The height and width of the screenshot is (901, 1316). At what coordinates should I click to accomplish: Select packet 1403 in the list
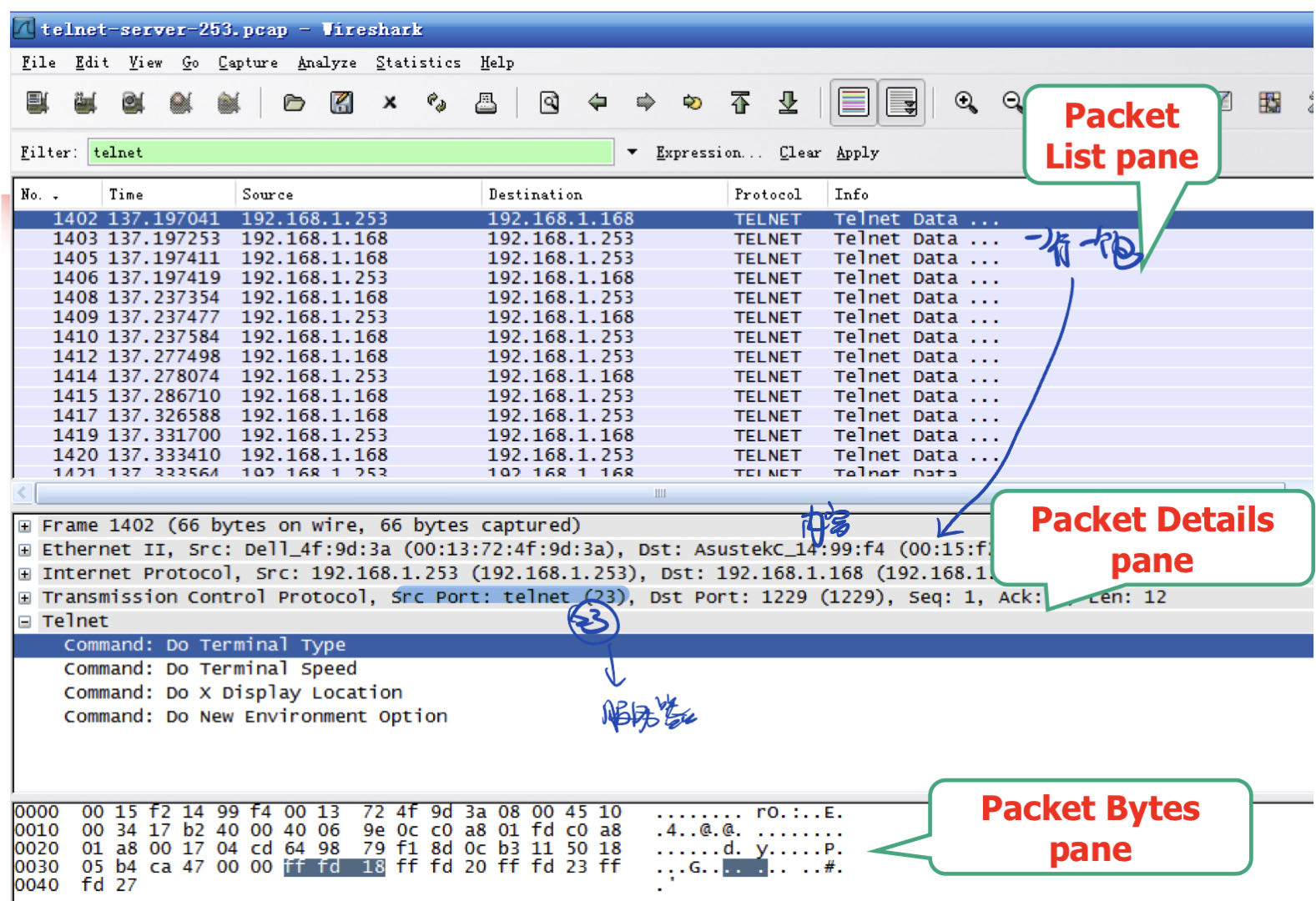click(663, 239)
